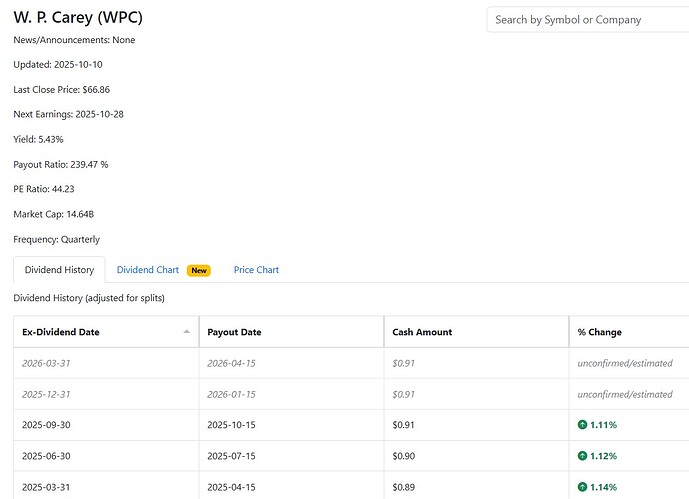Image resolution: width=689 pixels, height=499 pixels.
Task: Sort by the % Change column header
Action: pyautogui.click(x=599, y=332)
